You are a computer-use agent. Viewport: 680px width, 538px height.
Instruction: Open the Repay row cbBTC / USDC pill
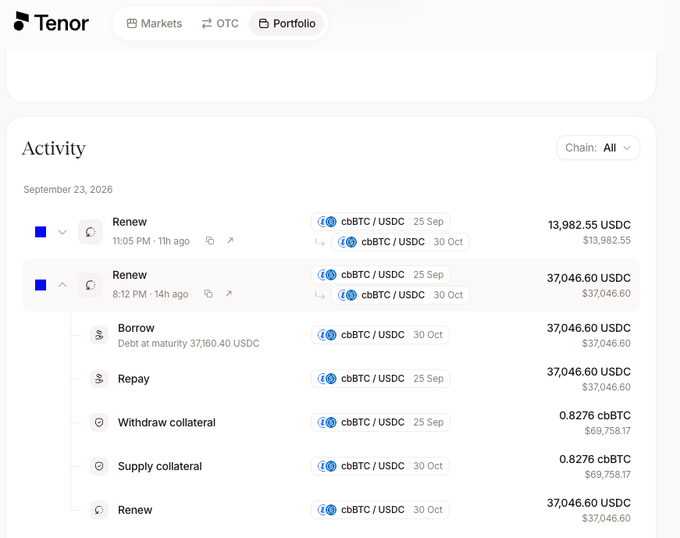pyautogui.click(x=380, y=379)
